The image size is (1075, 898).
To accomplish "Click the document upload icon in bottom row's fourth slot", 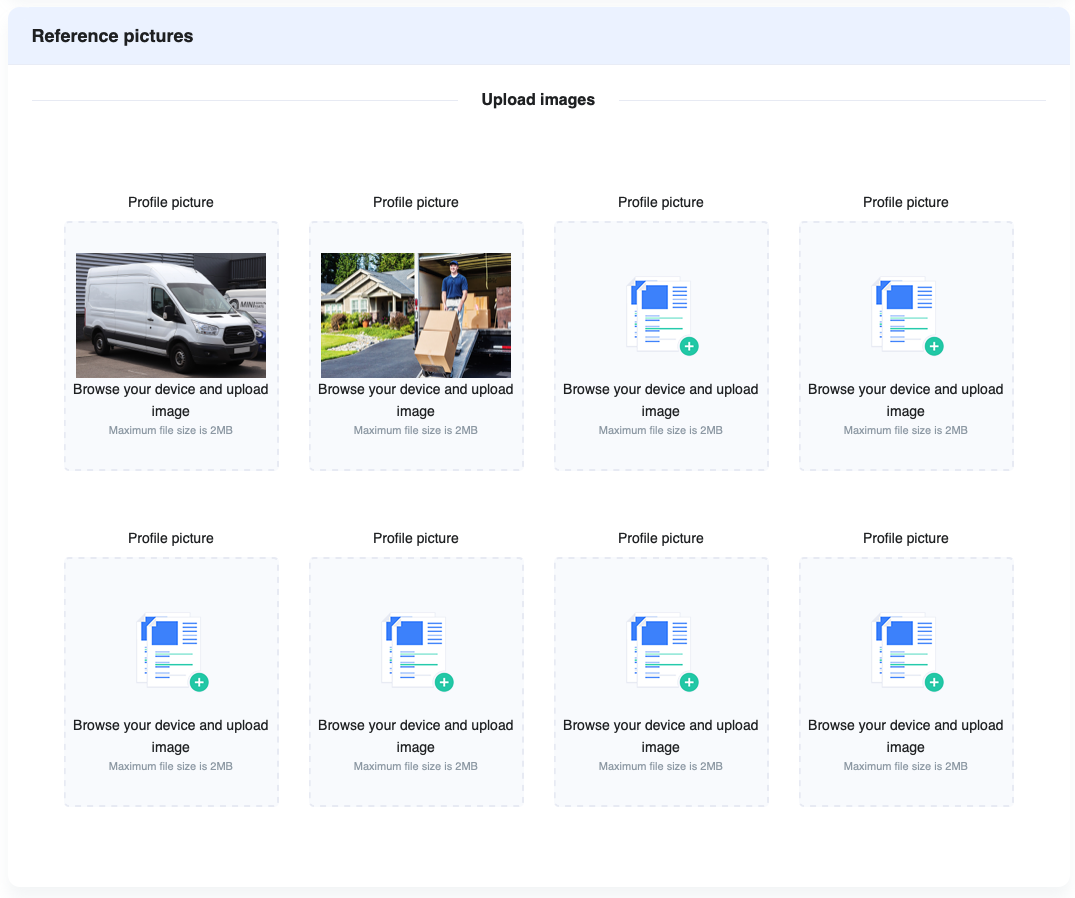I will 905,651.
